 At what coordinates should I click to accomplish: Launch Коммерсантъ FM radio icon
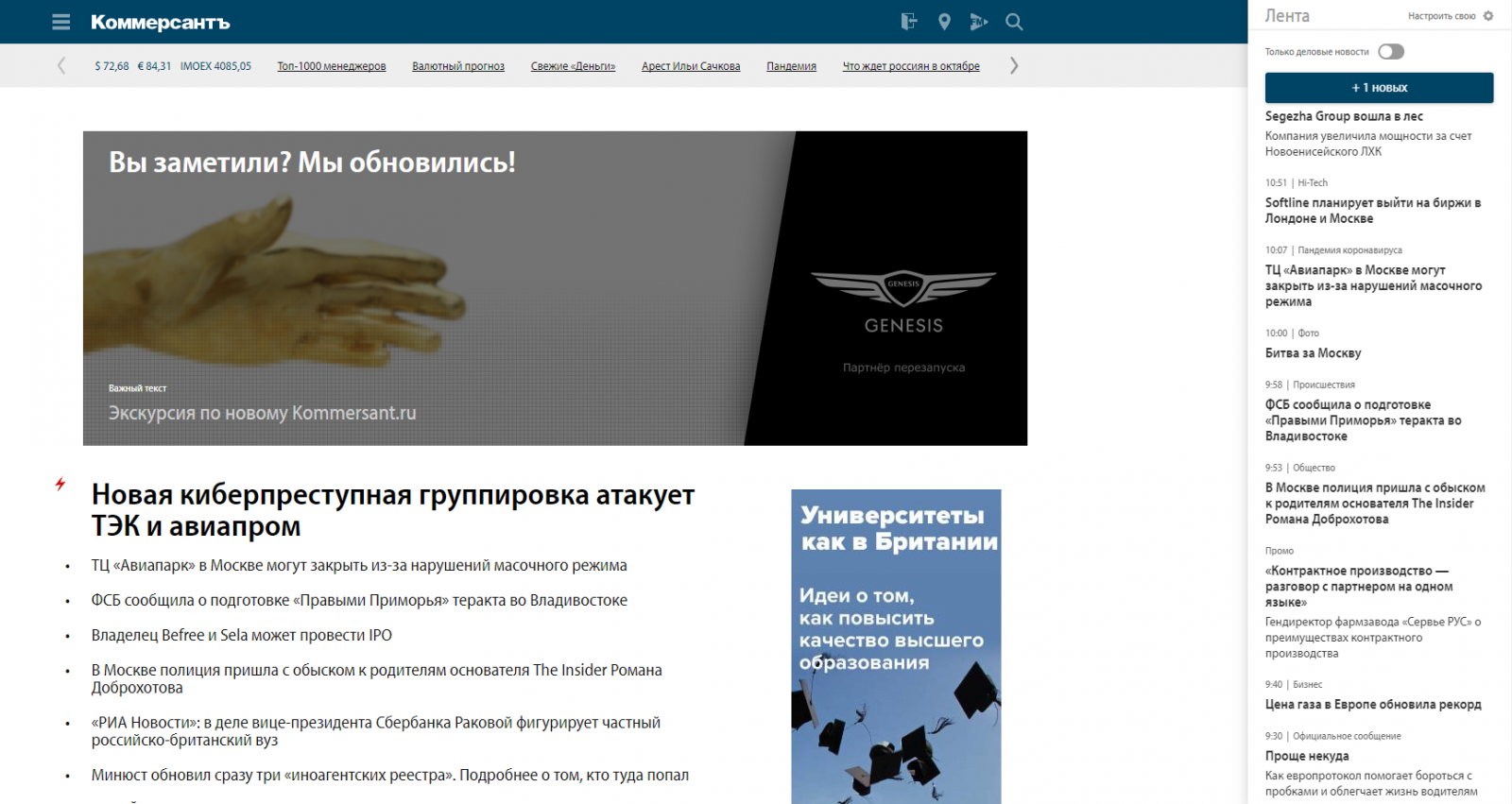(x=979, y=22)
